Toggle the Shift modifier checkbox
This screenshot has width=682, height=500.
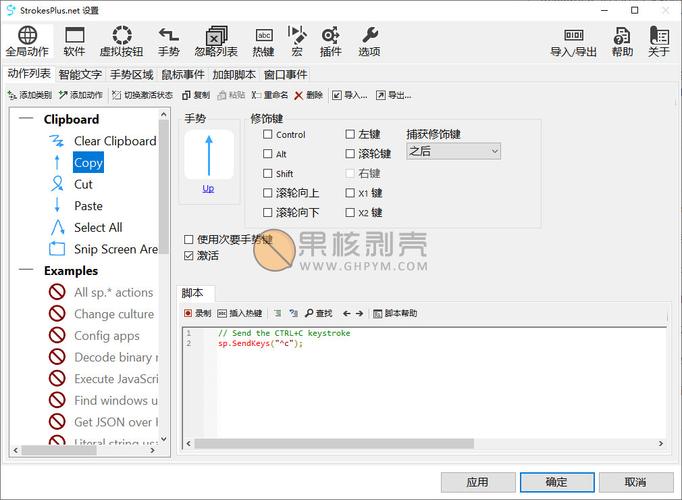tap(268, 173)
